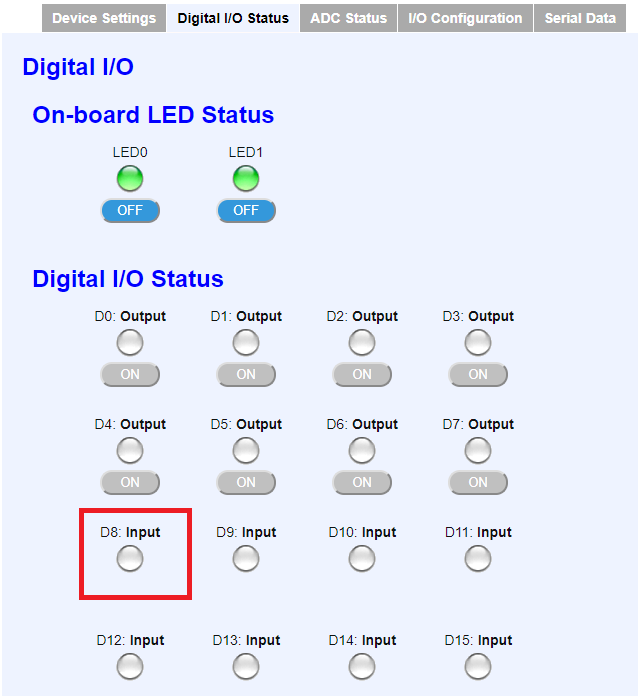638x696 pixels.
Task: Click the 'LED1' label text
Action: 246,152
